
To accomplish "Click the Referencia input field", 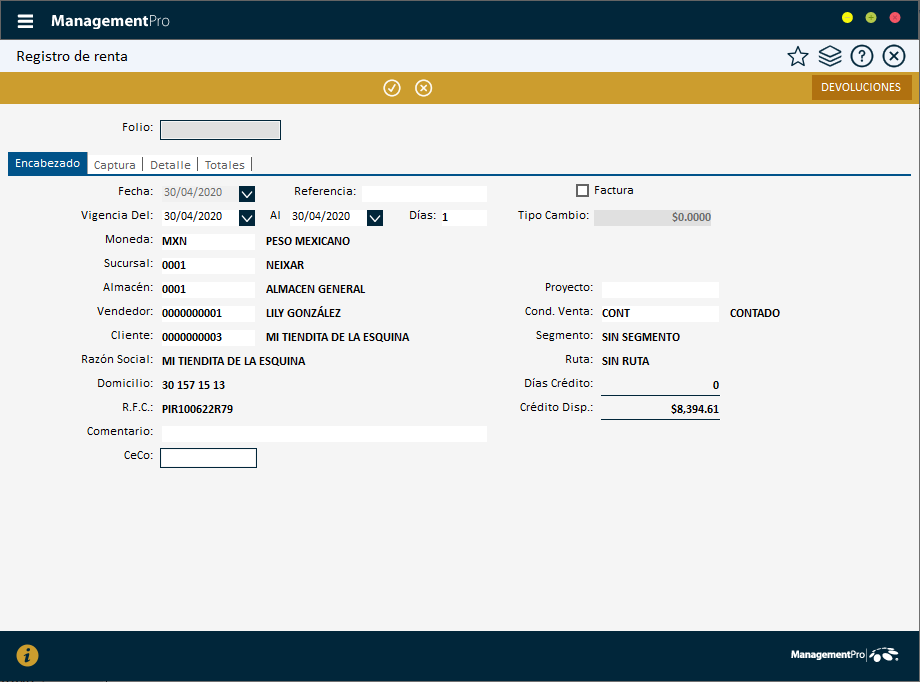I will 424,194.
